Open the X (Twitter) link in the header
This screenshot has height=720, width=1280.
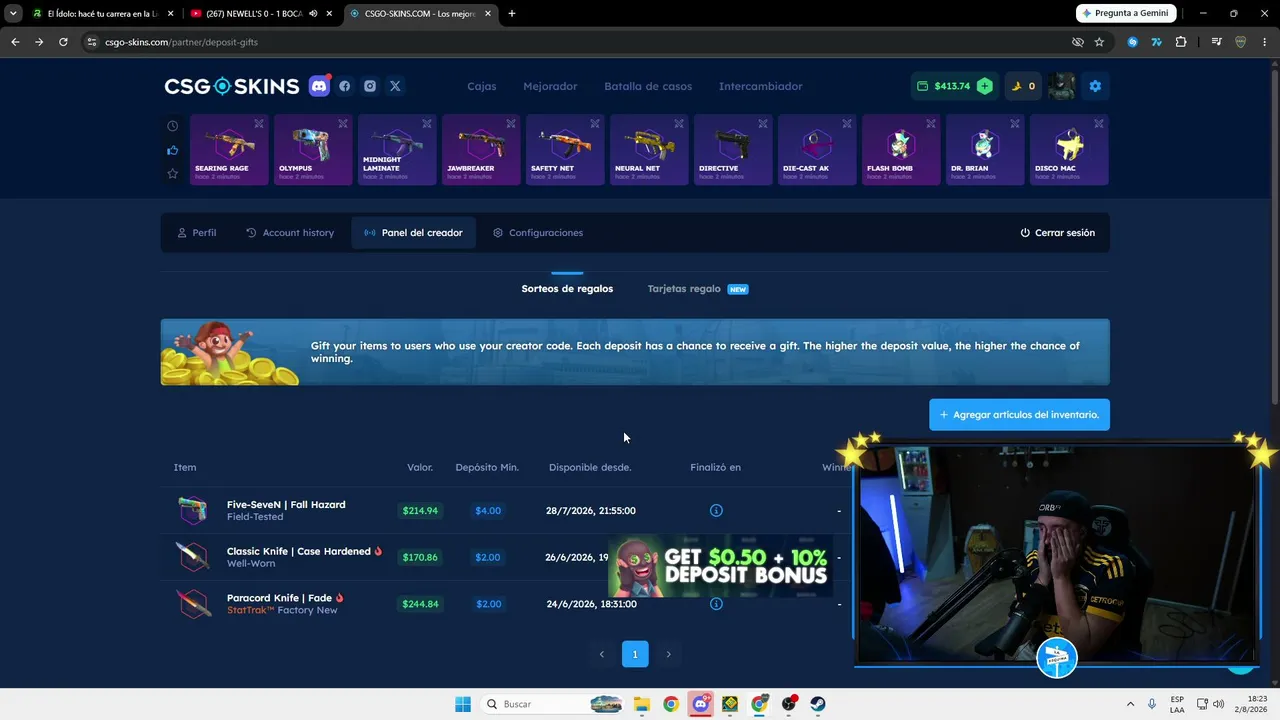coord(395,86)
